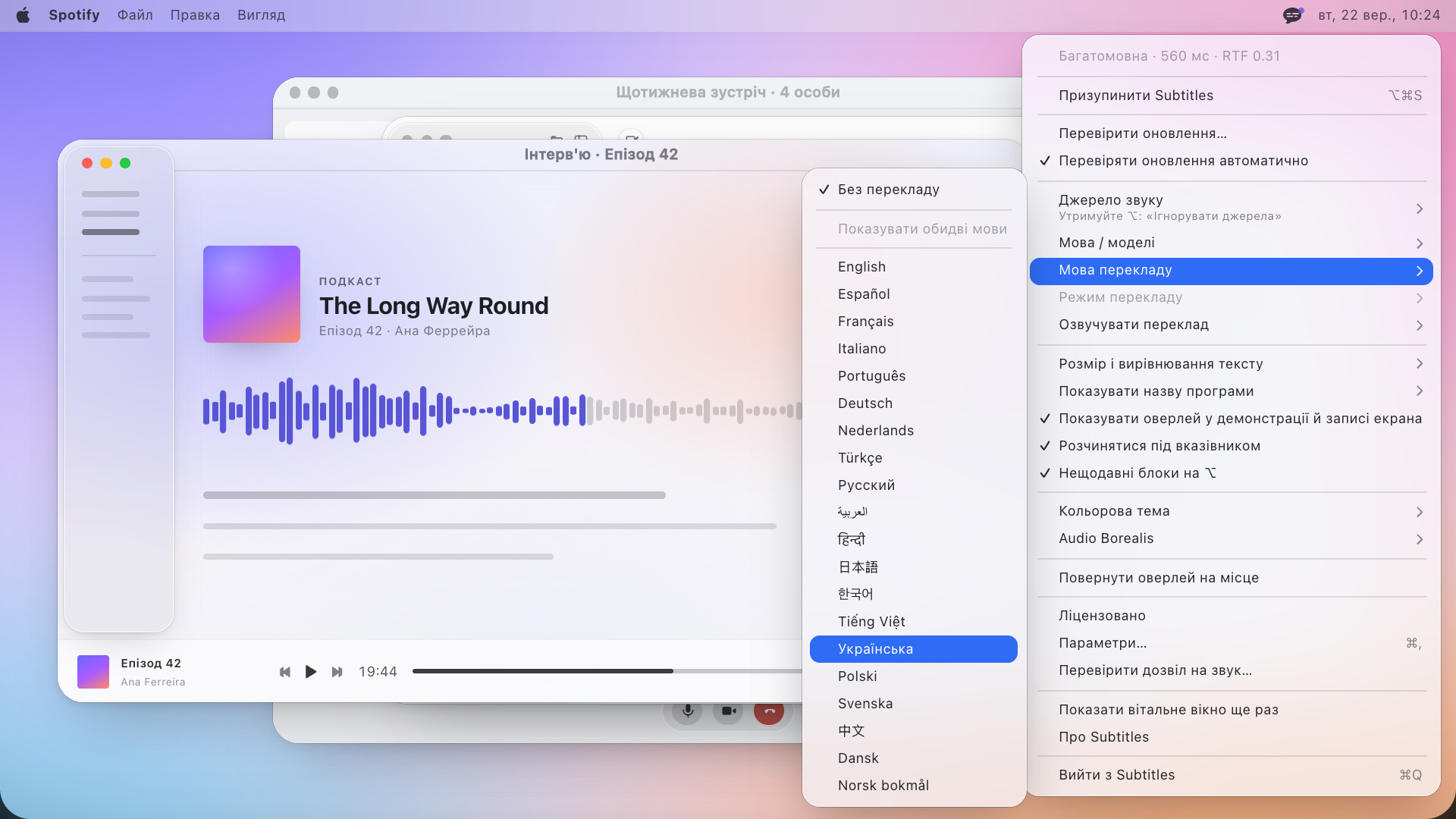Skip to the previous track
Viewport: 1456px width, 819px height.
(x=285, y=672)
